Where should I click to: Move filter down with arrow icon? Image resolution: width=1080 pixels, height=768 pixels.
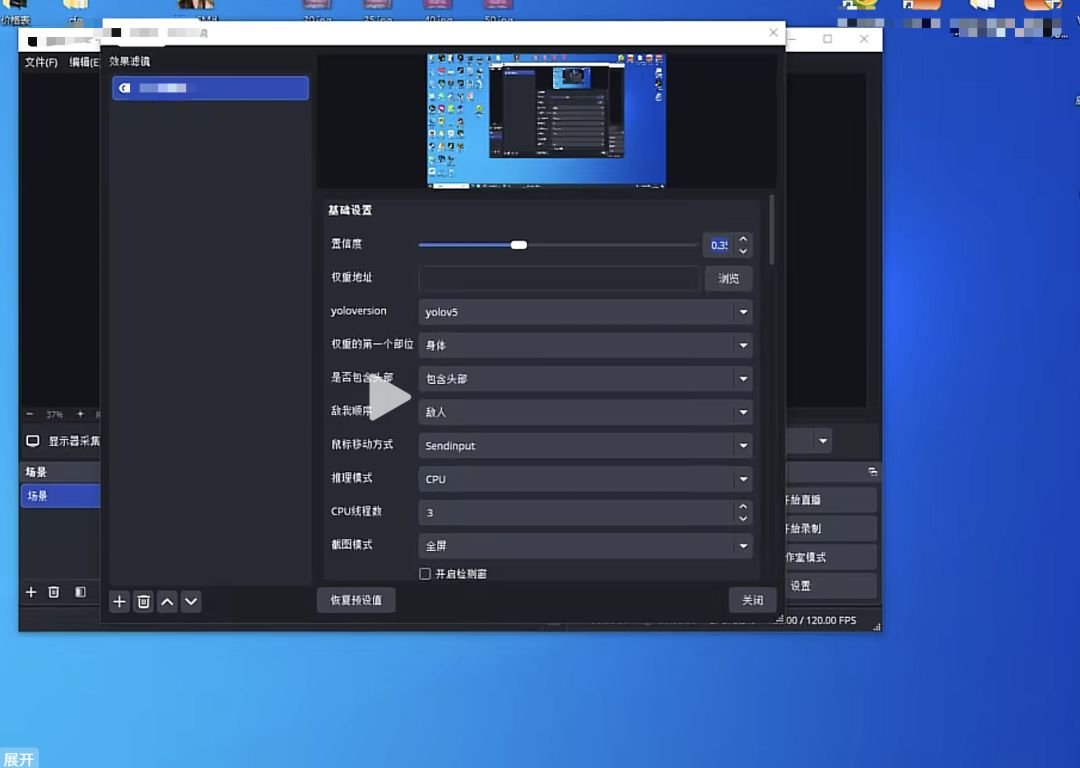pos(191,601)
